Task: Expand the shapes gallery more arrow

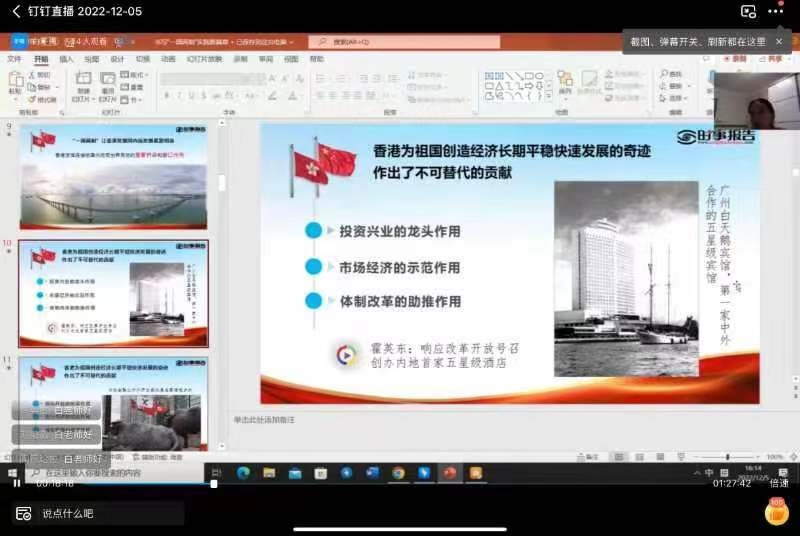Action: pyautogui.click(x=548, y=95)
